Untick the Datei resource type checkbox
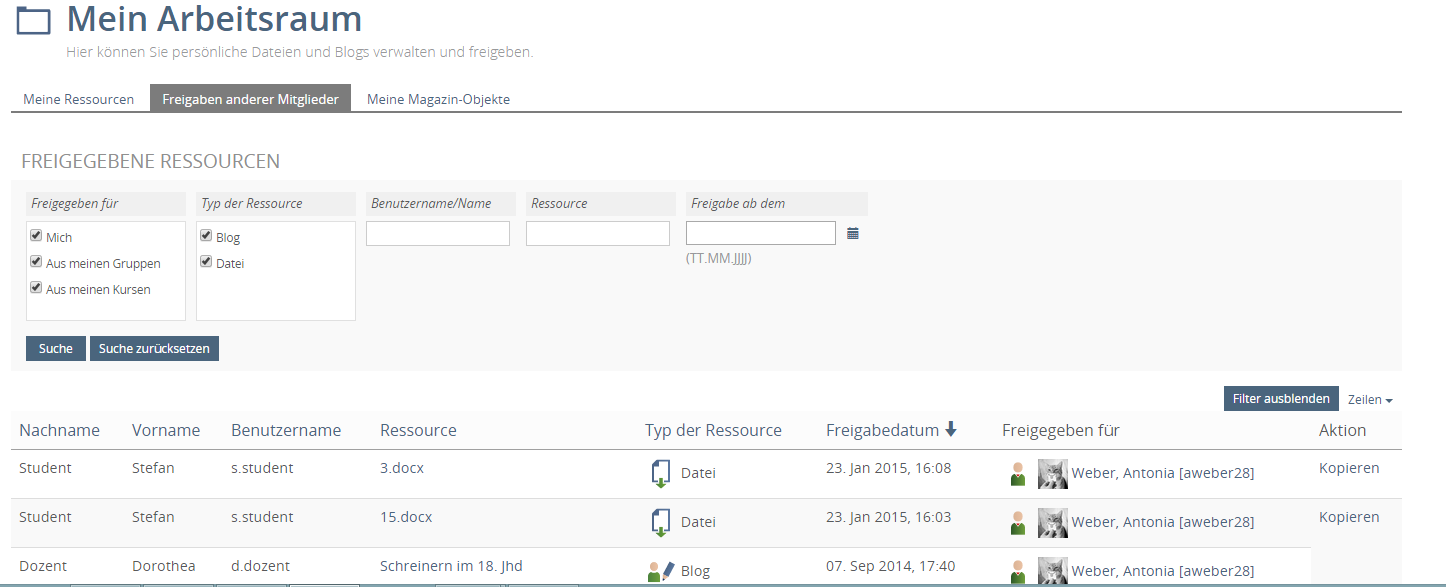Image resolution: width=1446 pixels, height=587 pixels. [x=206, y=262]
